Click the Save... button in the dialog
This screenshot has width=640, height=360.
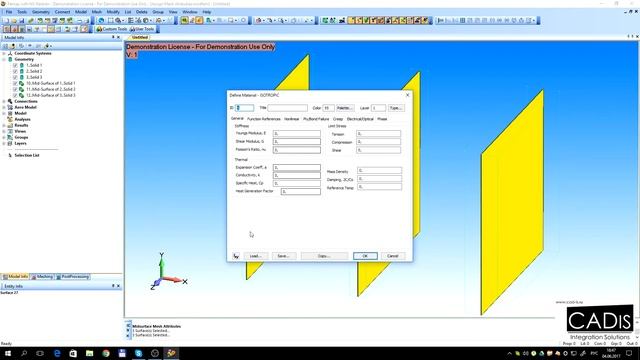(x=283, y=256)
